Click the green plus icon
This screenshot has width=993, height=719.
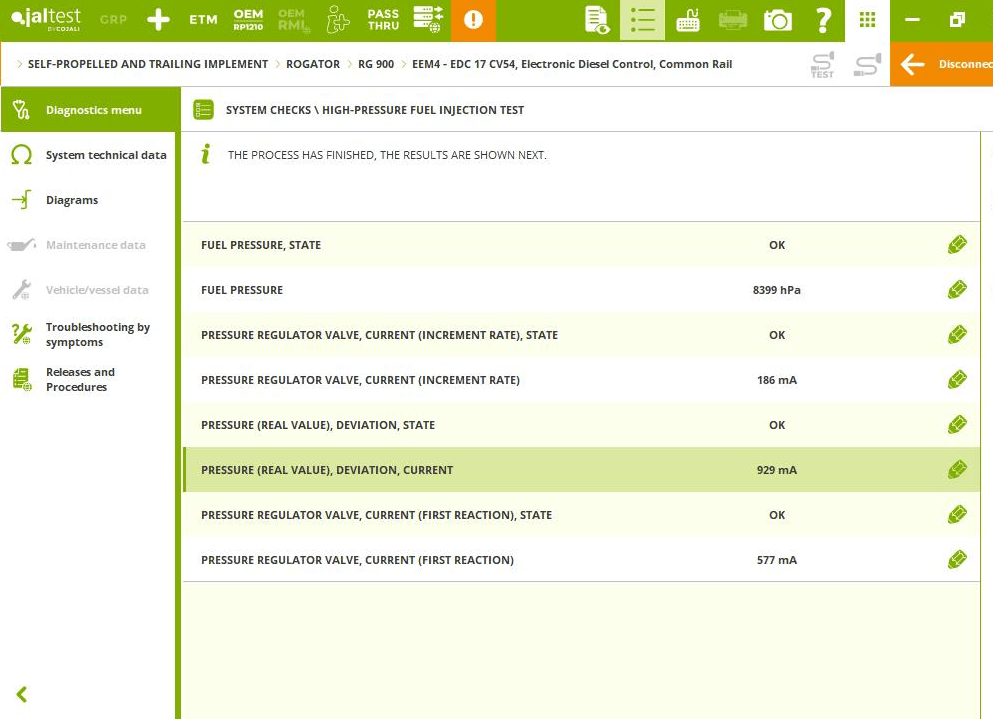click(158, 20)
